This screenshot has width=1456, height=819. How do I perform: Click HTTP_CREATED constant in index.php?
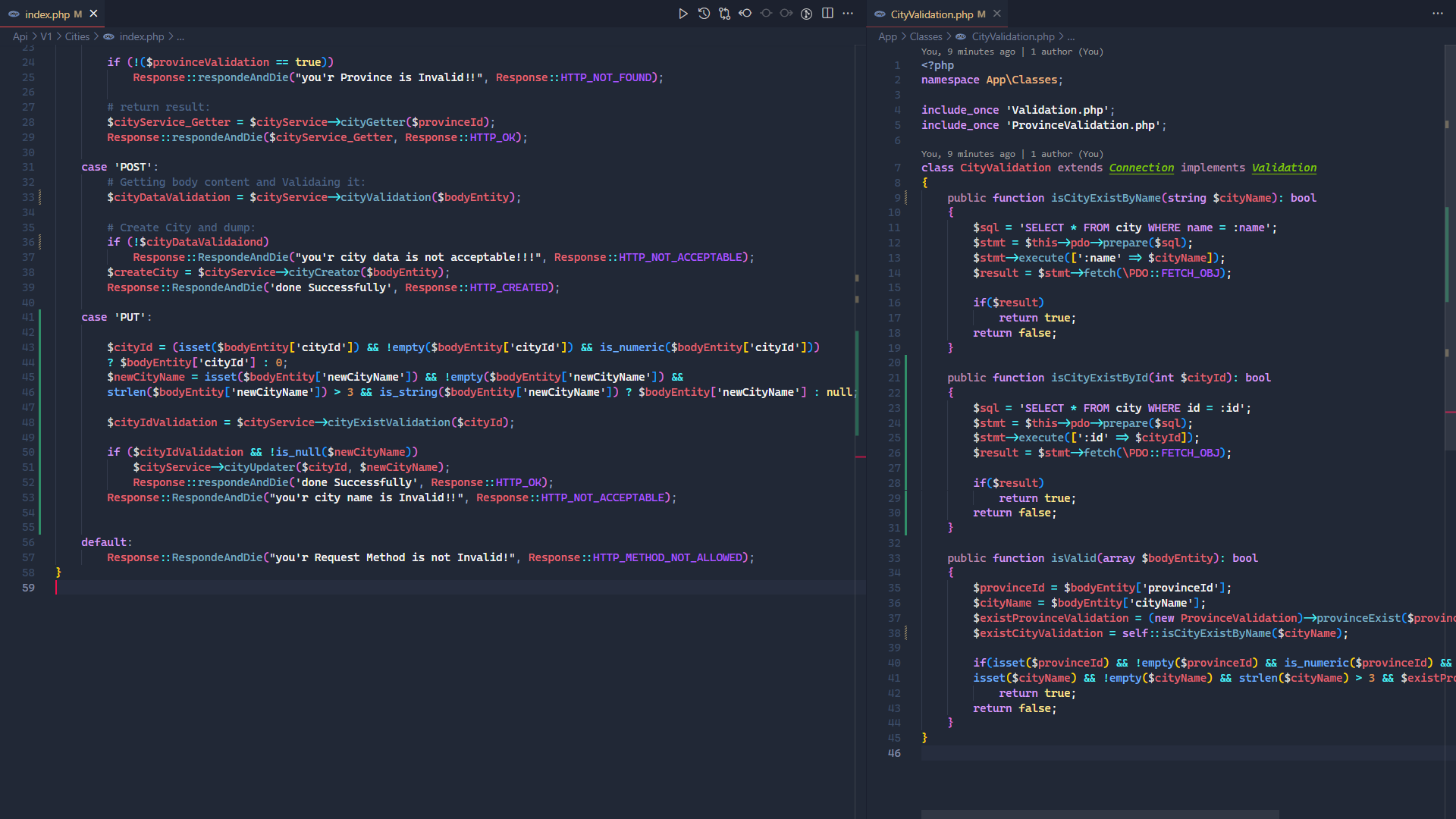coord(509,287)
